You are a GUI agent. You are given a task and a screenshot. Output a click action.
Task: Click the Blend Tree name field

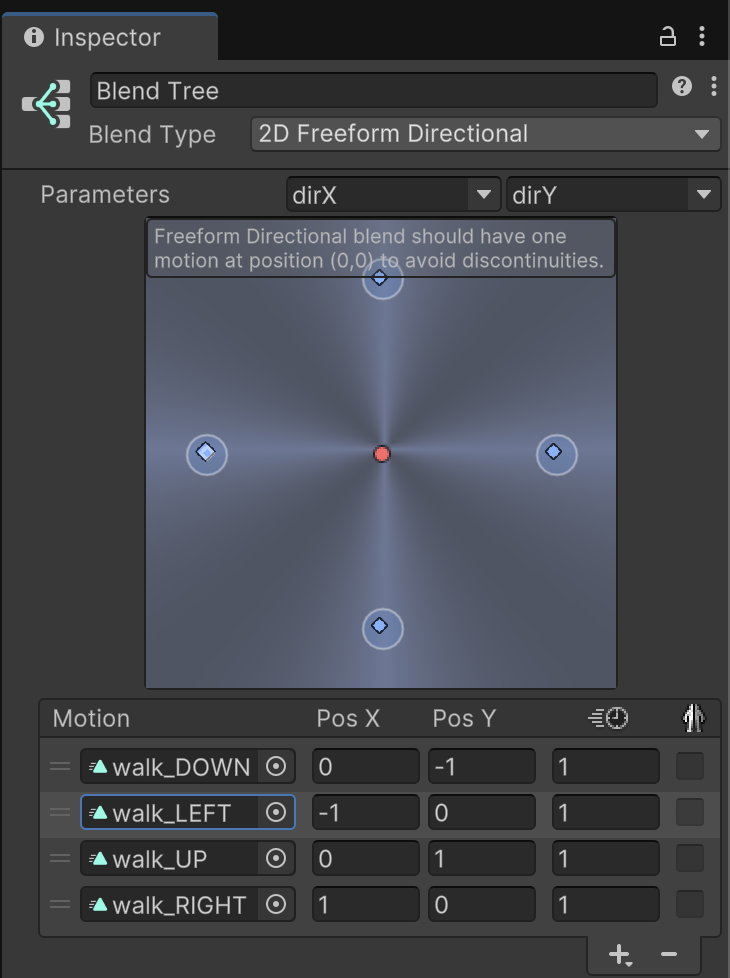coord(374,90)
